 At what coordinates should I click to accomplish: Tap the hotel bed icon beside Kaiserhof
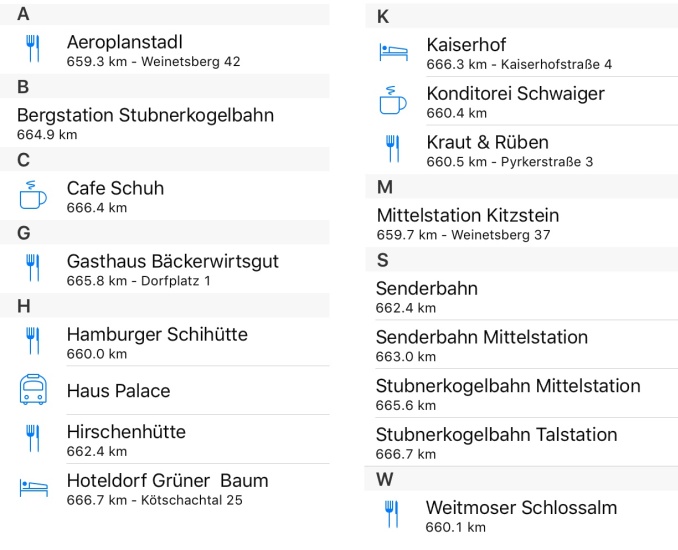(x=393, y=52)
